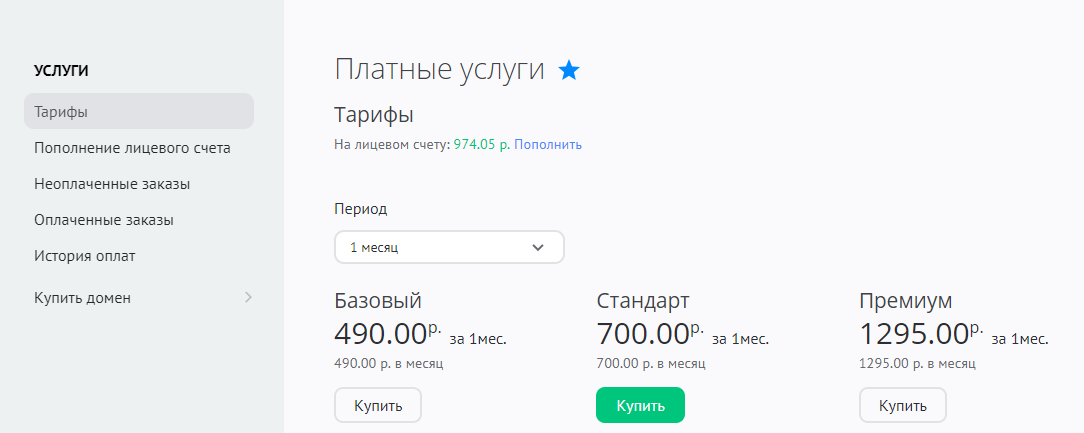Select Тарифы in the sidebar menu

139,111
